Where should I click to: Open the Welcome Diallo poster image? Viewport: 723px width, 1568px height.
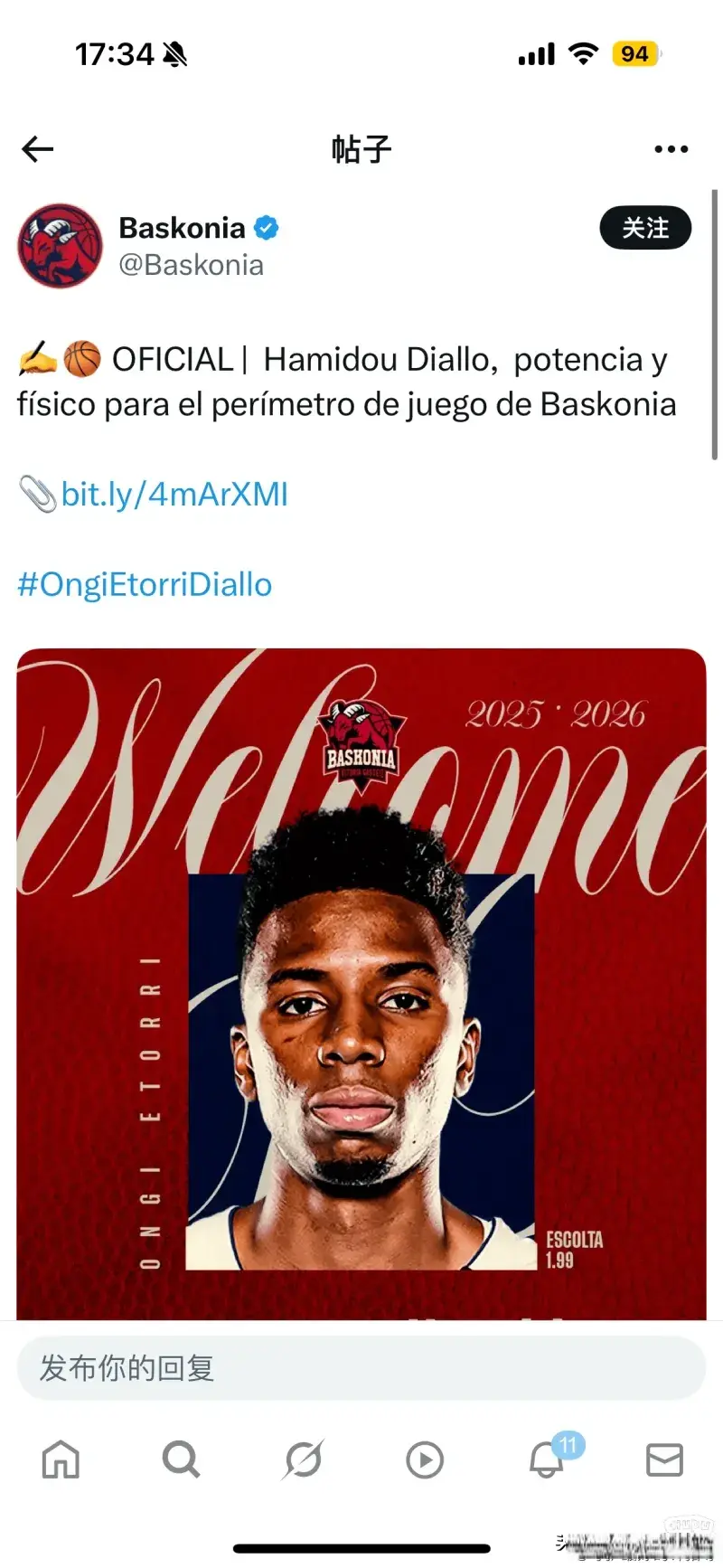(361, 984)
